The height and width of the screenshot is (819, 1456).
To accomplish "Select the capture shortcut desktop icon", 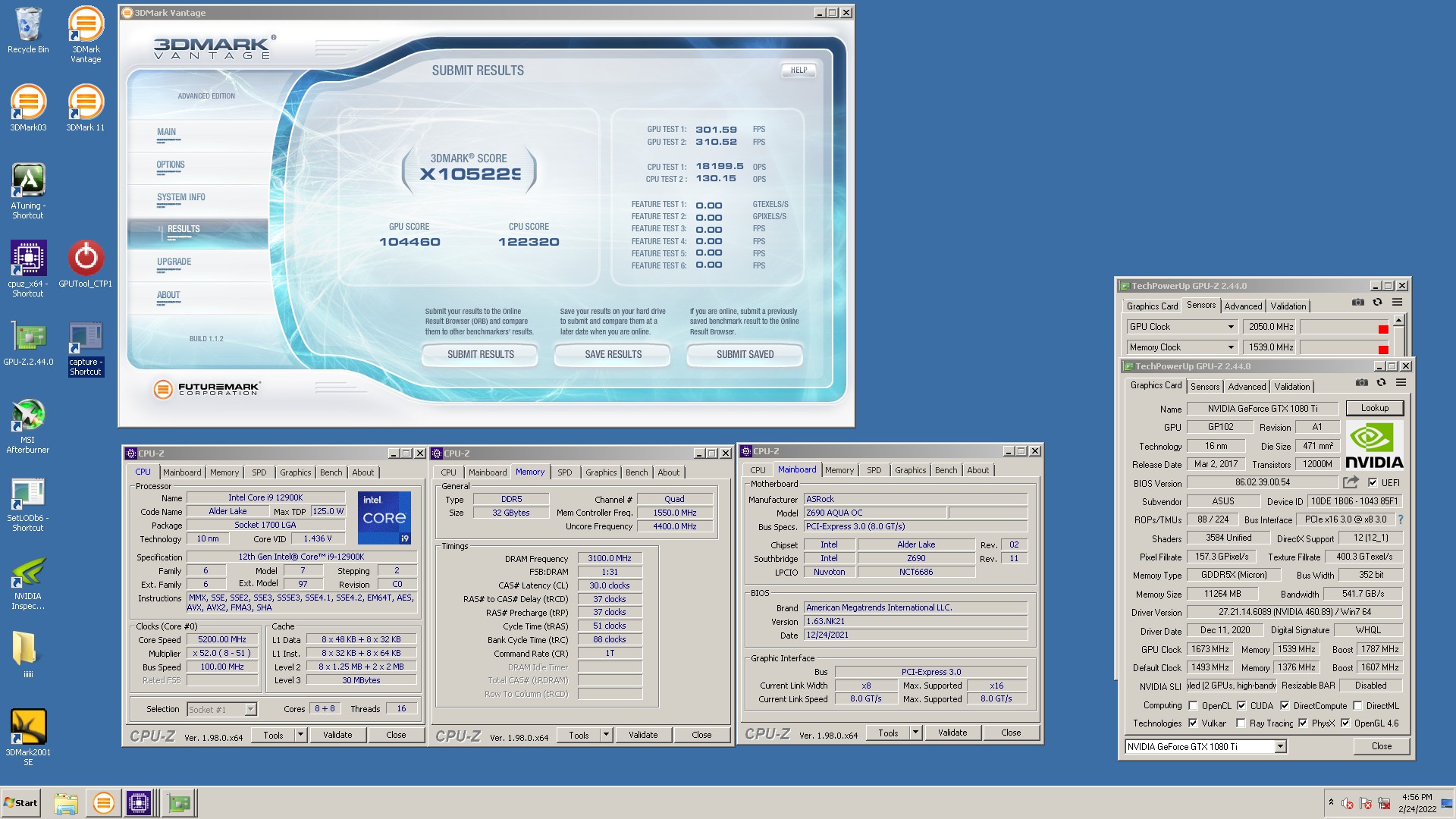I will [x=86, y=348].
